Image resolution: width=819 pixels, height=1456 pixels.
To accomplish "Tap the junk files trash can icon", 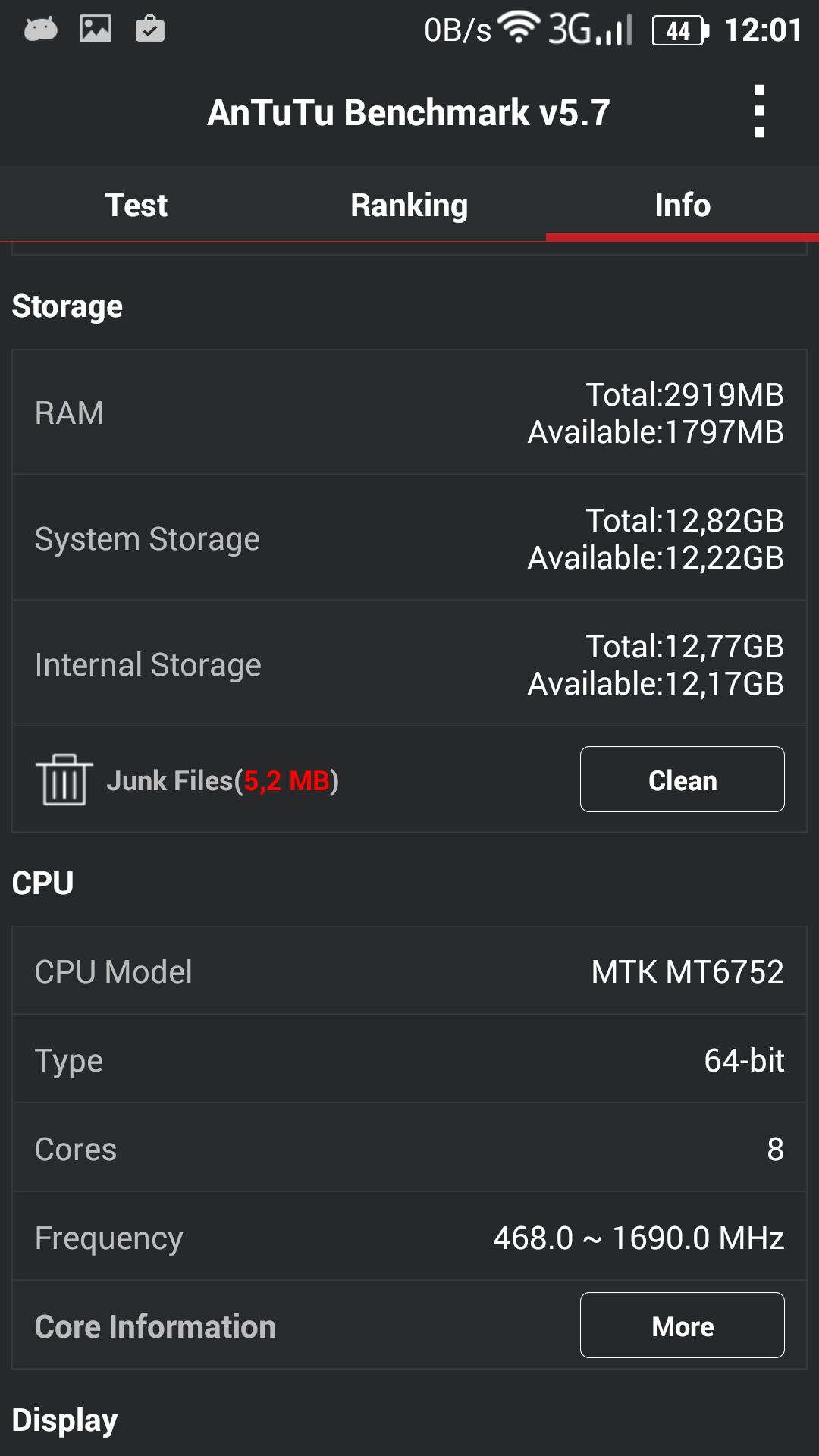I will [x=64, y=780].
